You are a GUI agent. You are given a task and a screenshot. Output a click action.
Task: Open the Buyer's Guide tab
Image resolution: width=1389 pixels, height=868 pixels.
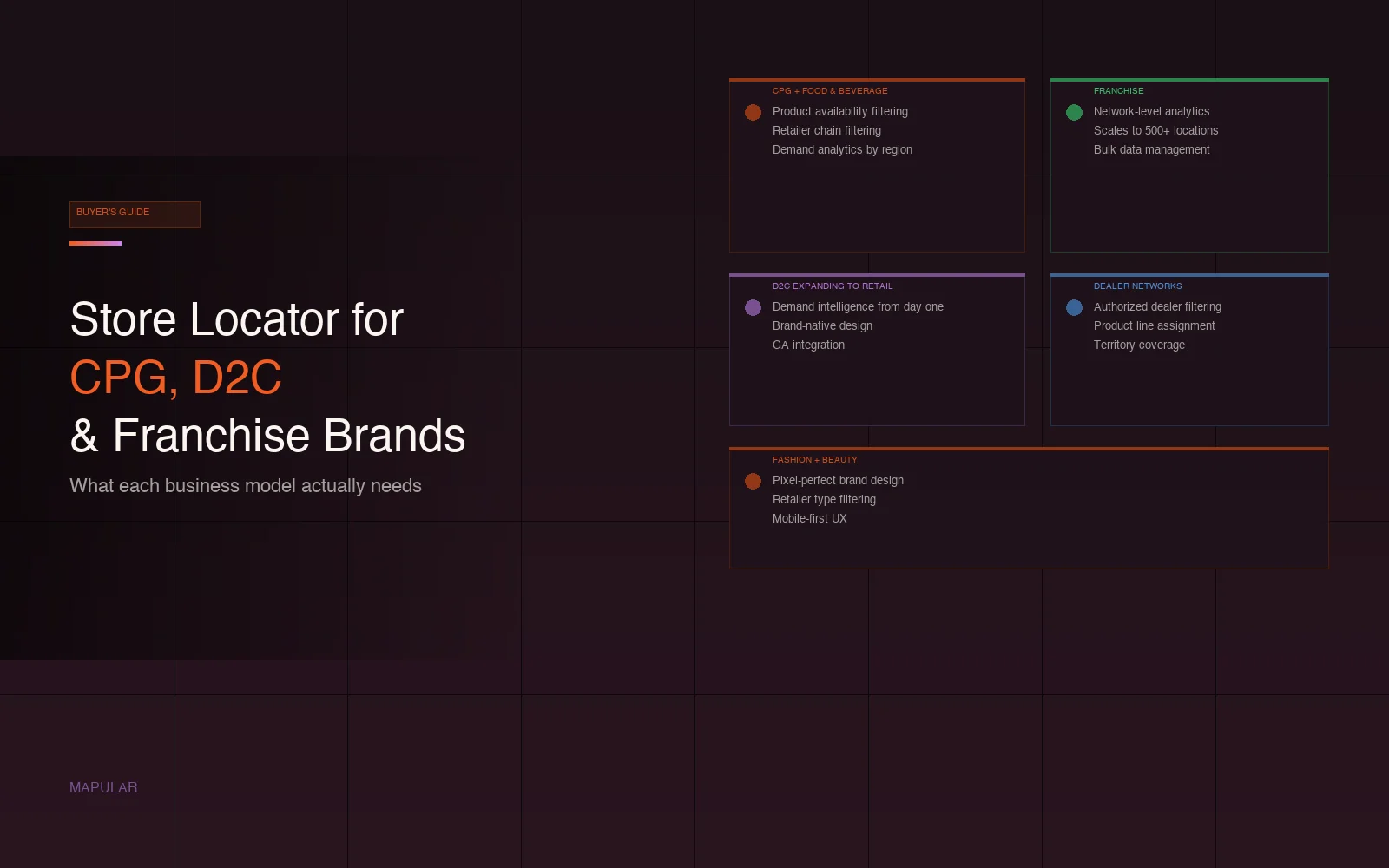coord(135,214)
